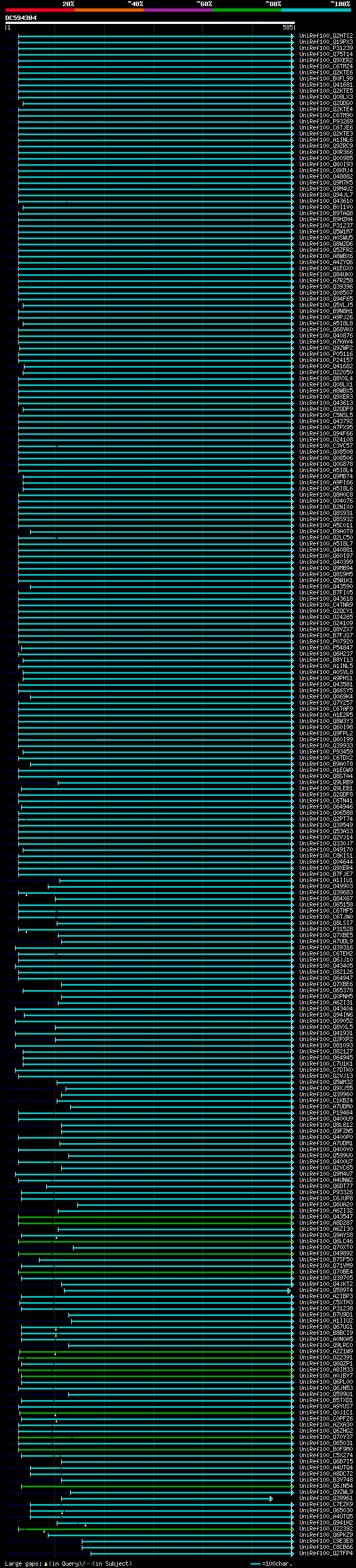Viewport: 356px width, 1568px height.
Task: Select the DC594304 query sequence label
Action: [x=21, y=18]
